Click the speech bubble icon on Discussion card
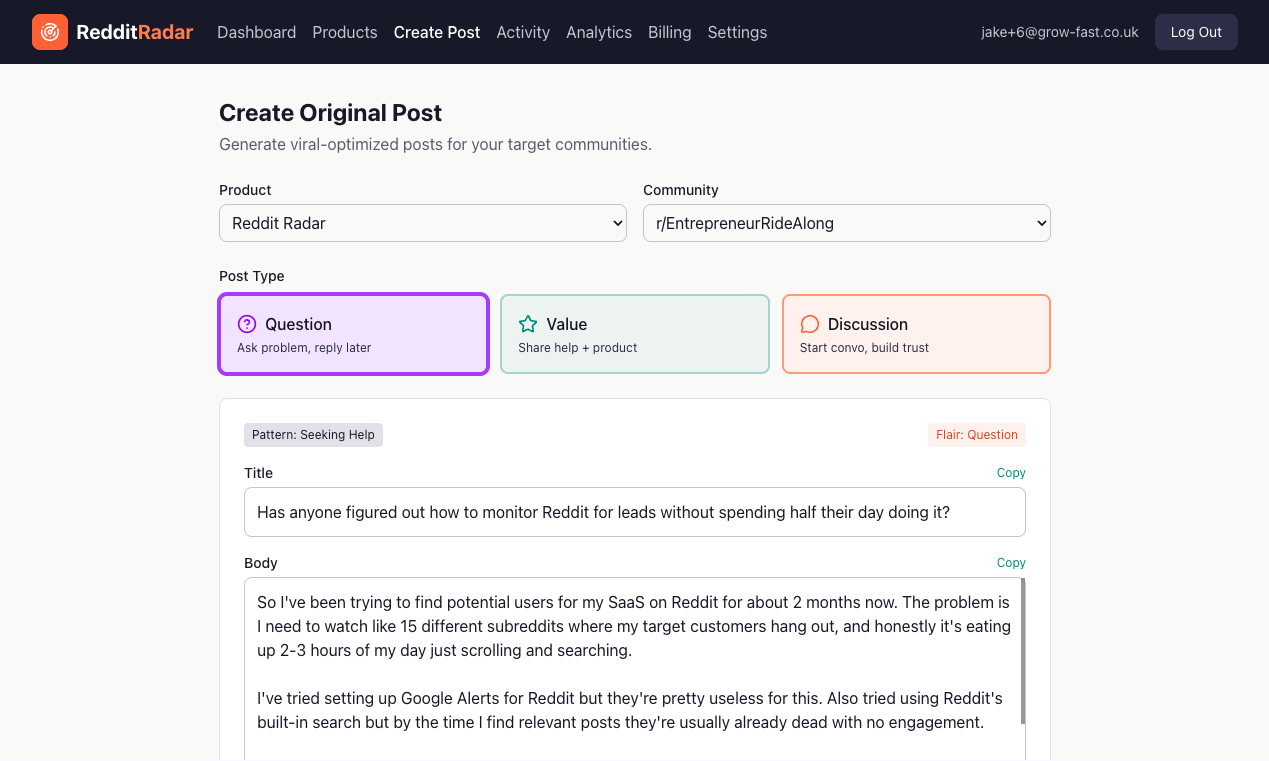This screenshot has width=1269, height=761. (x=809, y=323)
